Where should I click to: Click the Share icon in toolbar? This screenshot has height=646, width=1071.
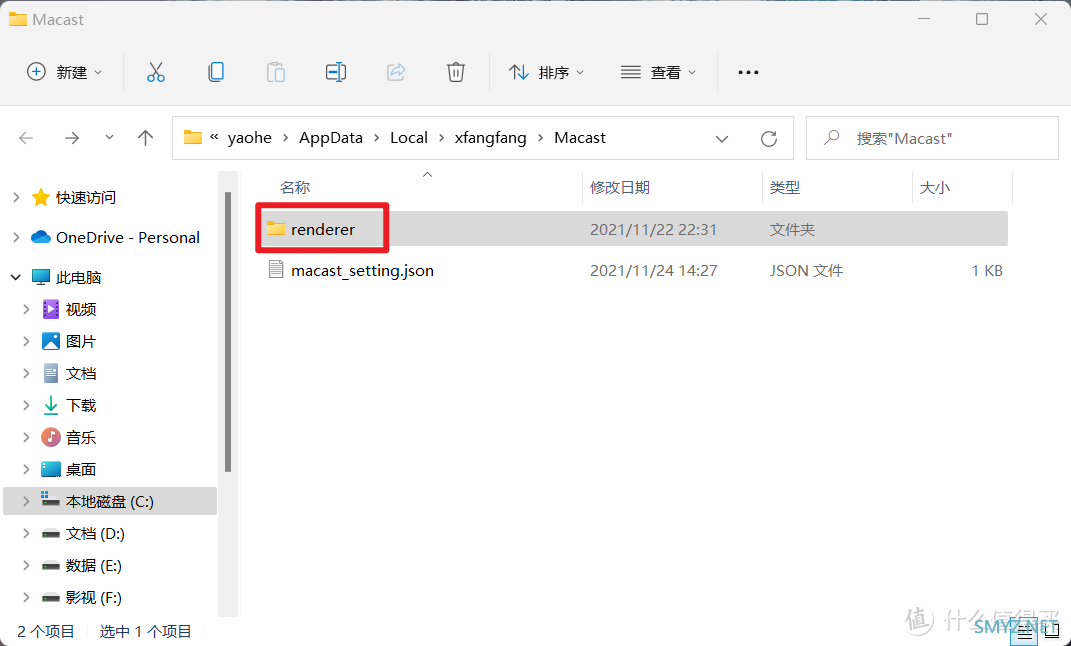tap(396, 72)
